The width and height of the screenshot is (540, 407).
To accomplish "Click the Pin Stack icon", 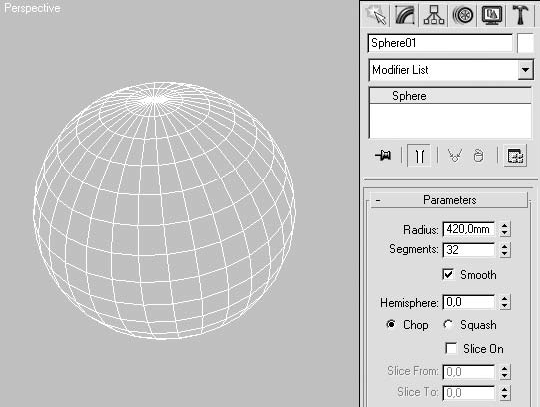I will pyautogui.click(x=383, y=156).
